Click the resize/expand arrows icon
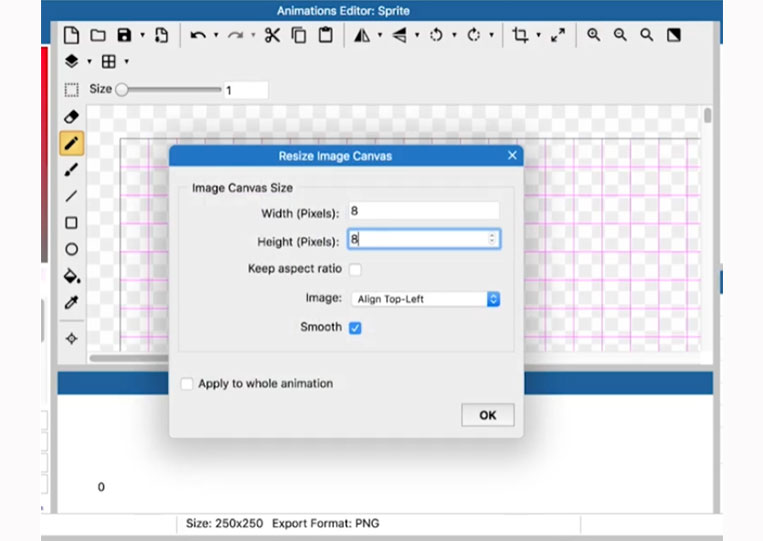Screen dimensions: 763x541 558,35
